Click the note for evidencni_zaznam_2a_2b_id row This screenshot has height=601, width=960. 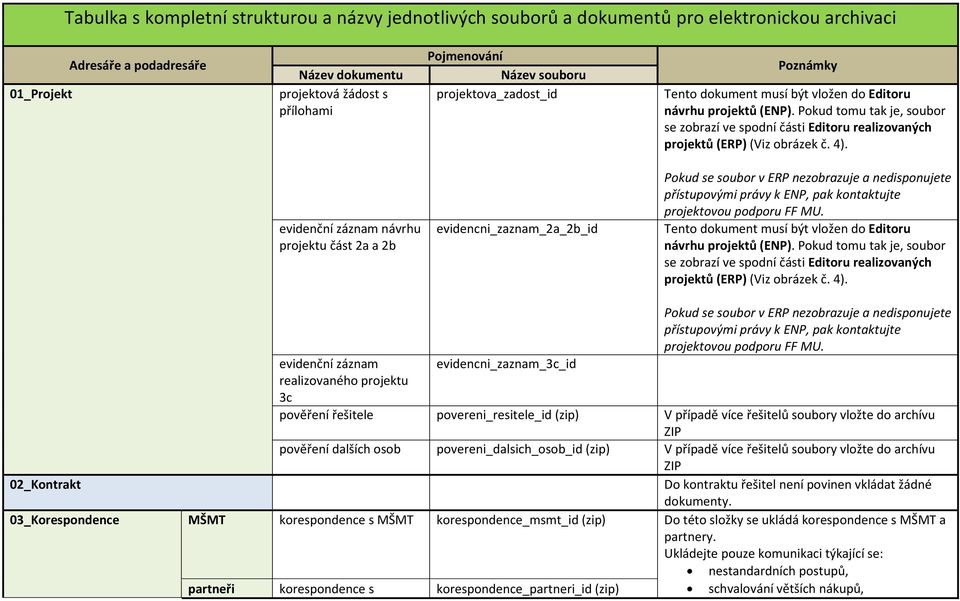[808, 287]
